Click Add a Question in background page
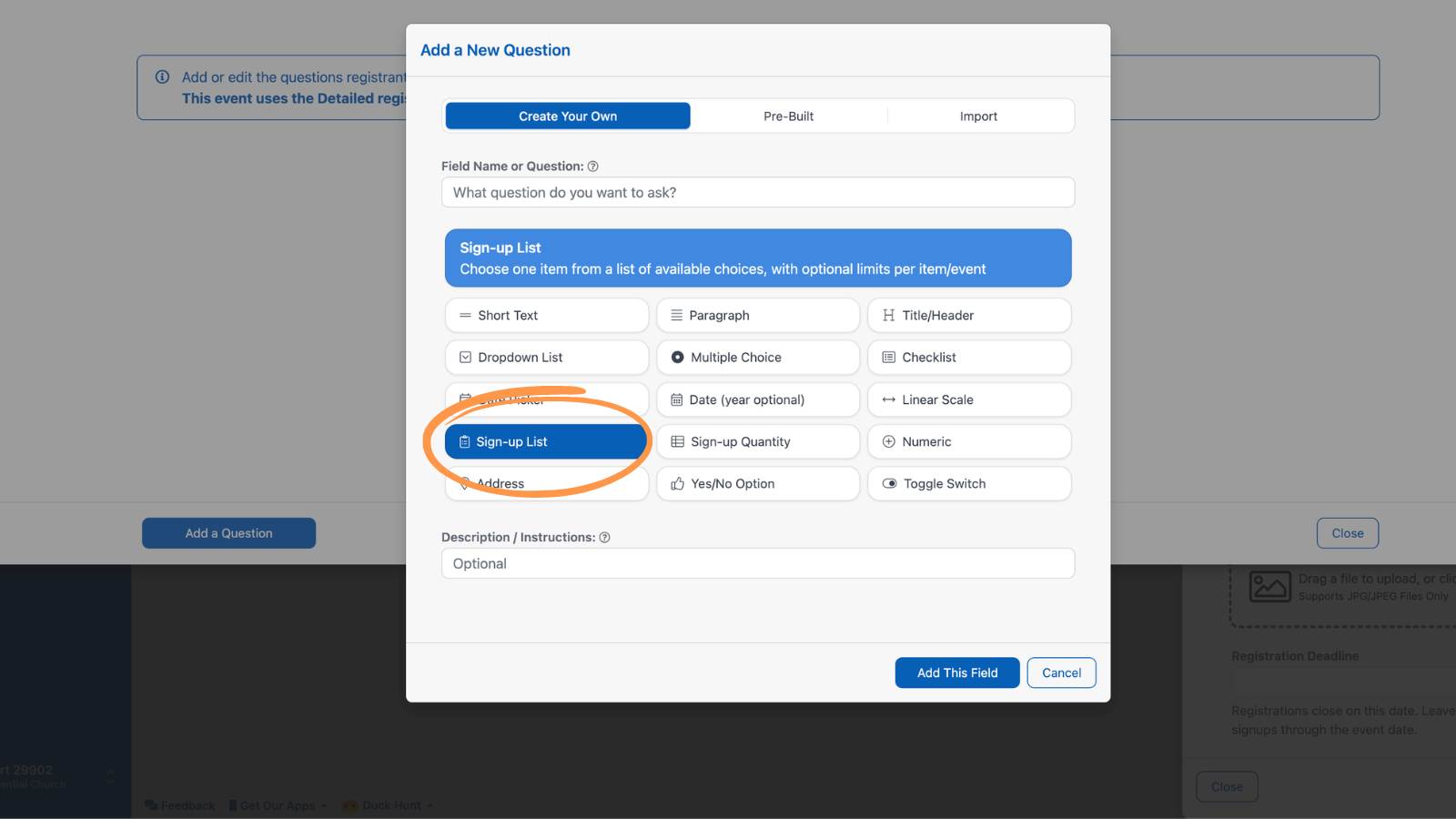Screen dimensions: 1456x819 point(228,533)
